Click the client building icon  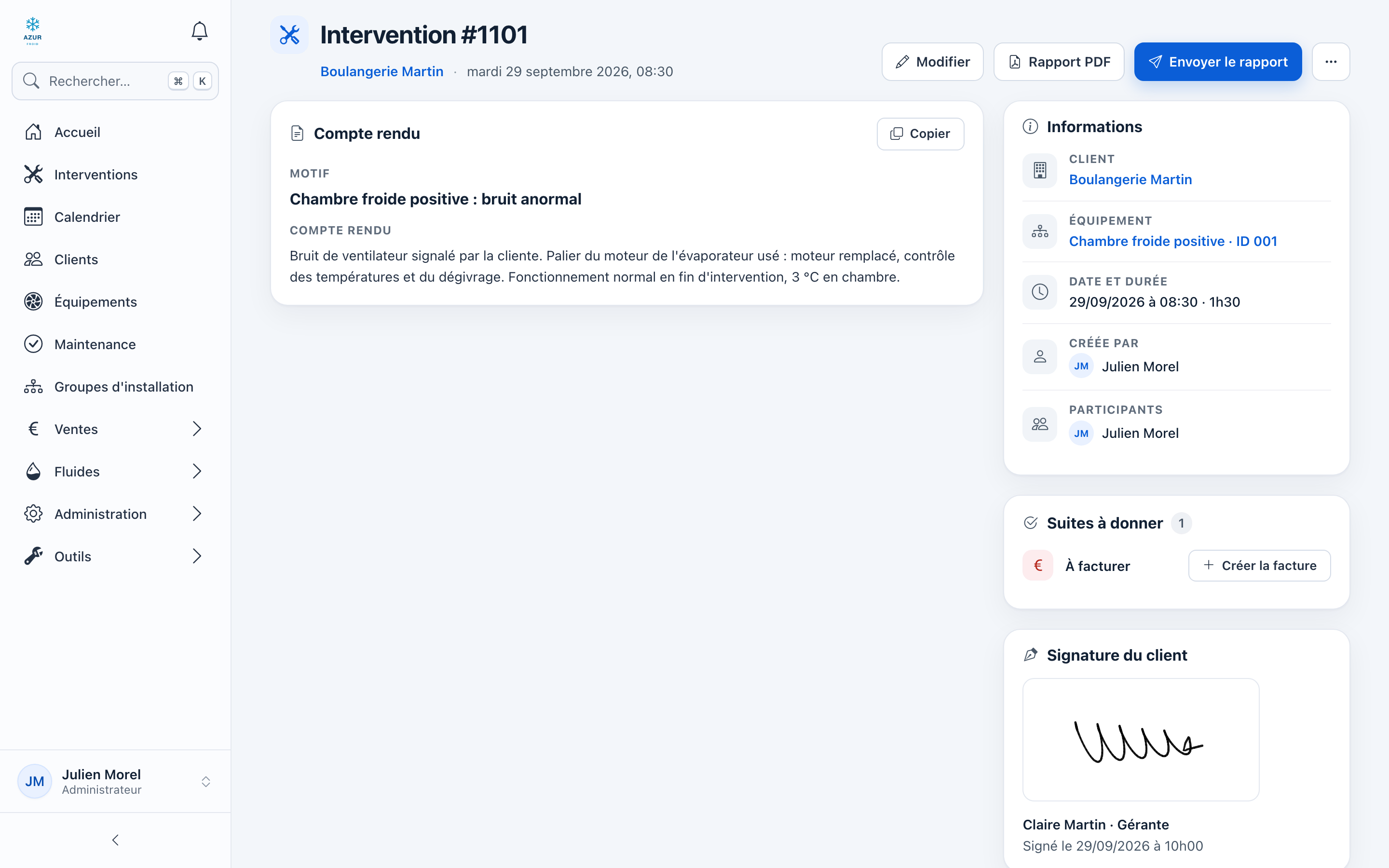point(1040,171)
